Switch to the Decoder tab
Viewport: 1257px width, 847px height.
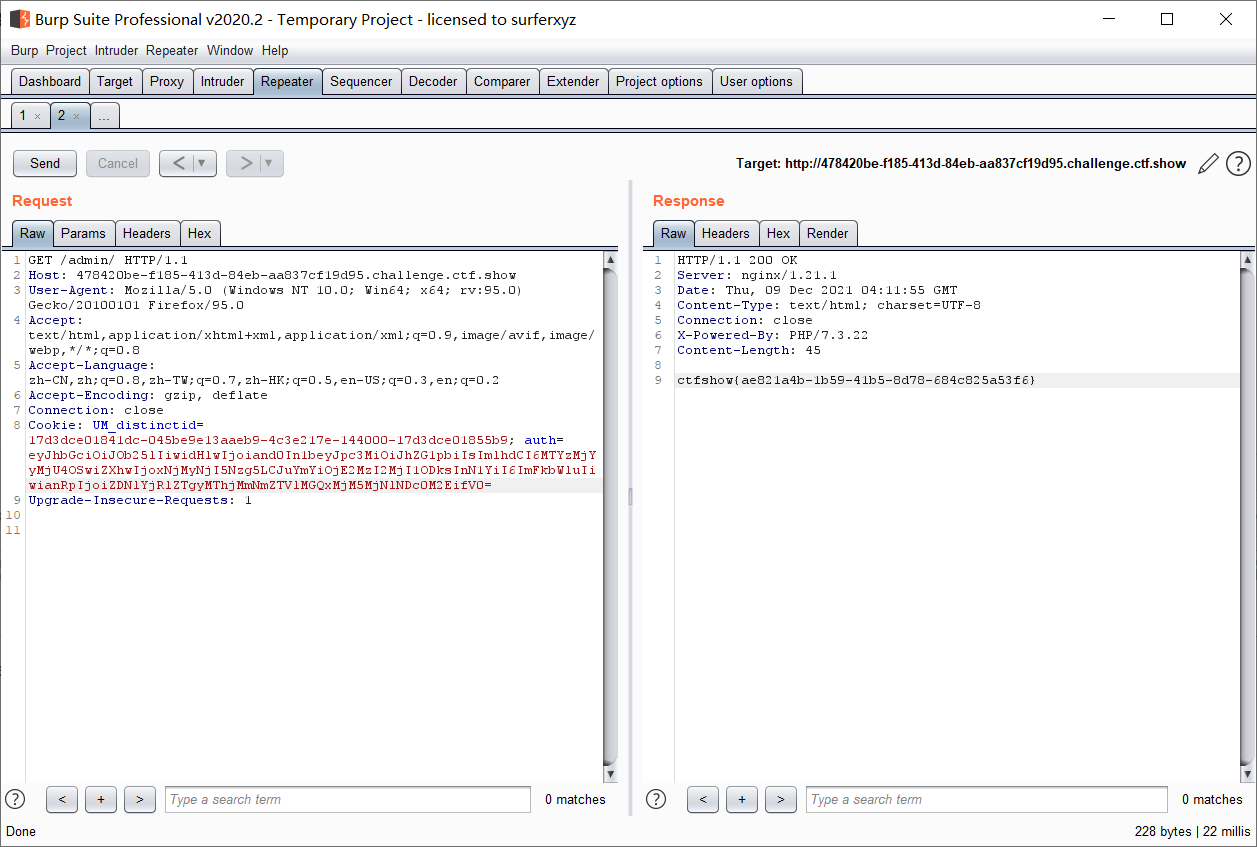pos(433,82)
